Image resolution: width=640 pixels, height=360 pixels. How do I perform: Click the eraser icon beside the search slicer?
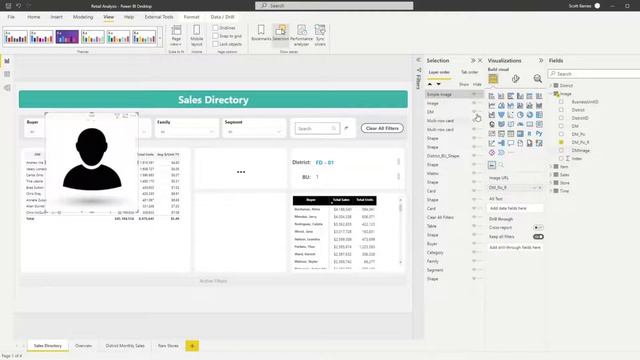(346, 128)
